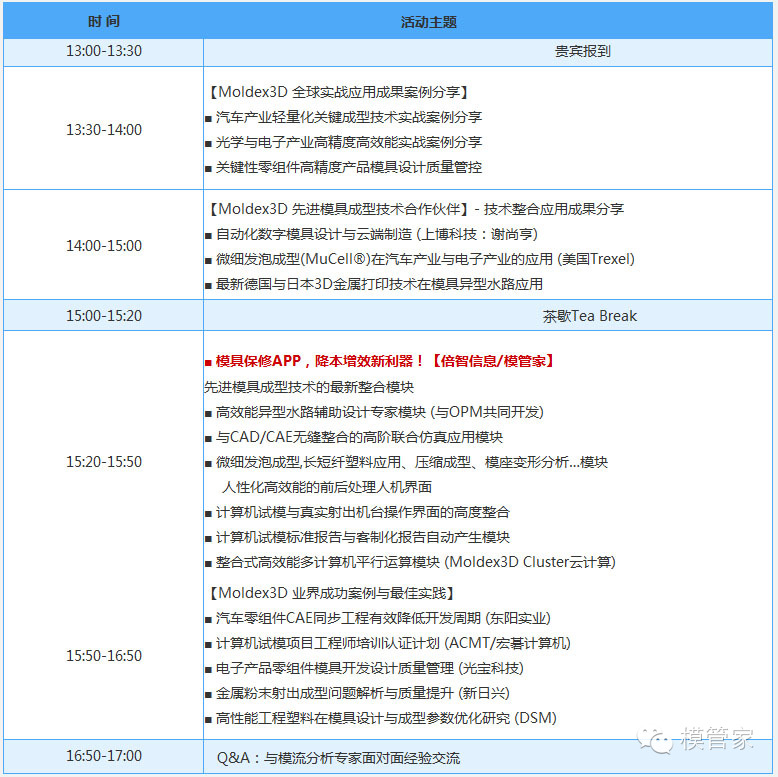Click the Moldex3D 全球实战应用成果案例分享 heading
The image size is (778, 777).
[338, 92]
